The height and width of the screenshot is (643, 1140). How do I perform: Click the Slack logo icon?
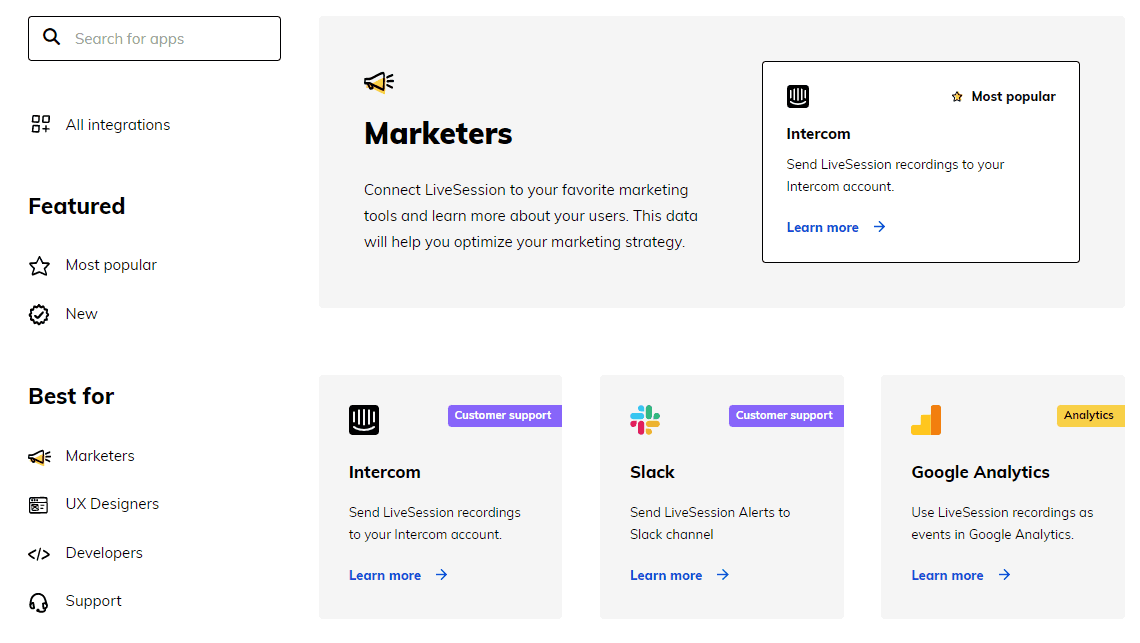click(x=645, y=420)
